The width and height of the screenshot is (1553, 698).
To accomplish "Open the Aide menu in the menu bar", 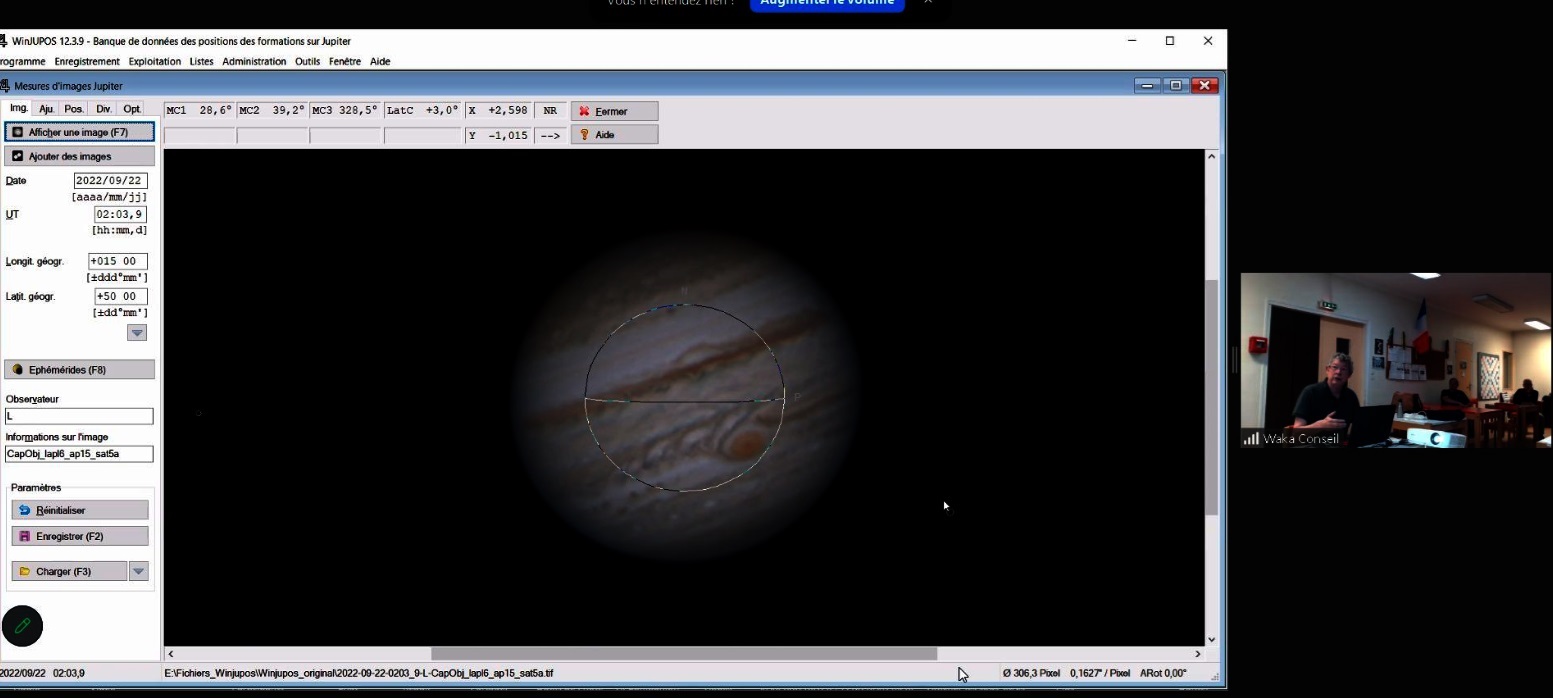I will tap(380, 61).
